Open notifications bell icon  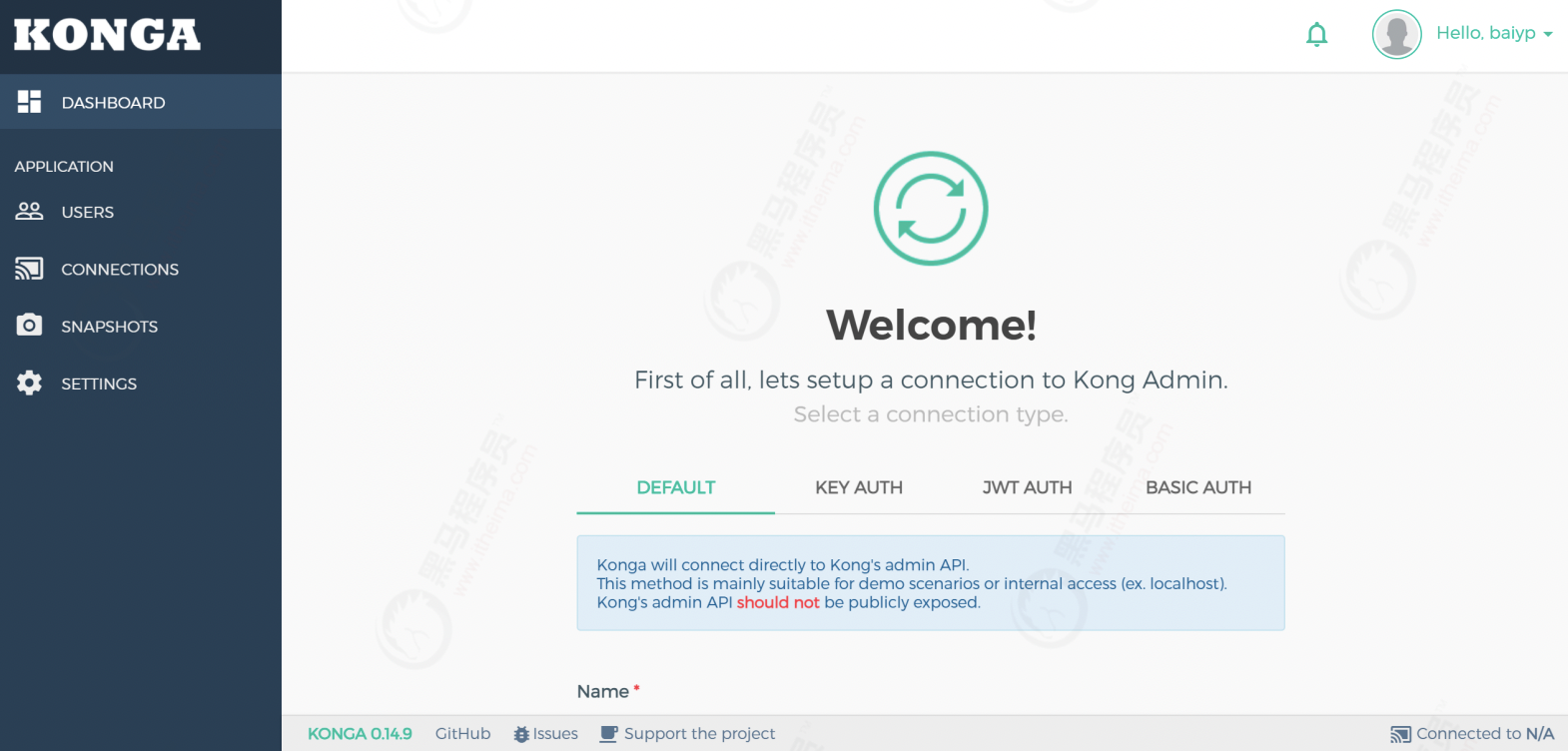[1317, 35]
